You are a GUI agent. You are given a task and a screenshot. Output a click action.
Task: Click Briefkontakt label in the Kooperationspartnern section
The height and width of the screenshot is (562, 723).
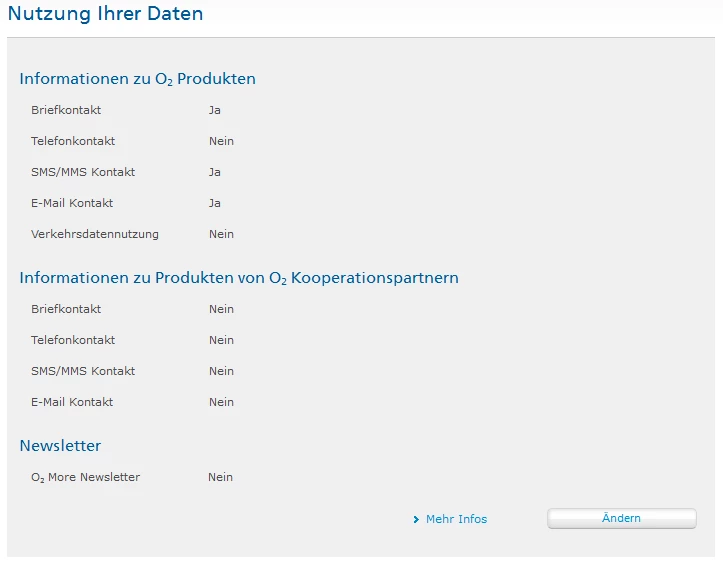pos(66,309)
